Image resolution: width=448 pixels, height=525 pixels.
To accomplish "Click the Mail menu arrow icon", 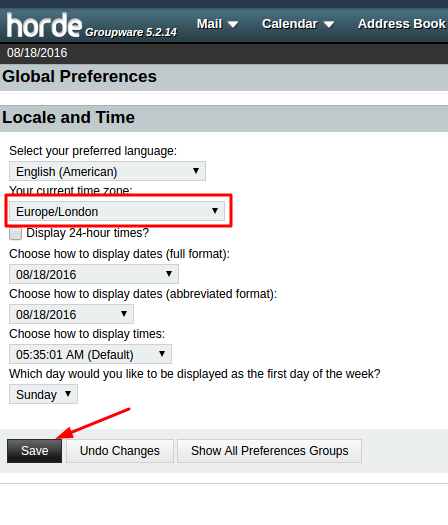I will 233,24.
